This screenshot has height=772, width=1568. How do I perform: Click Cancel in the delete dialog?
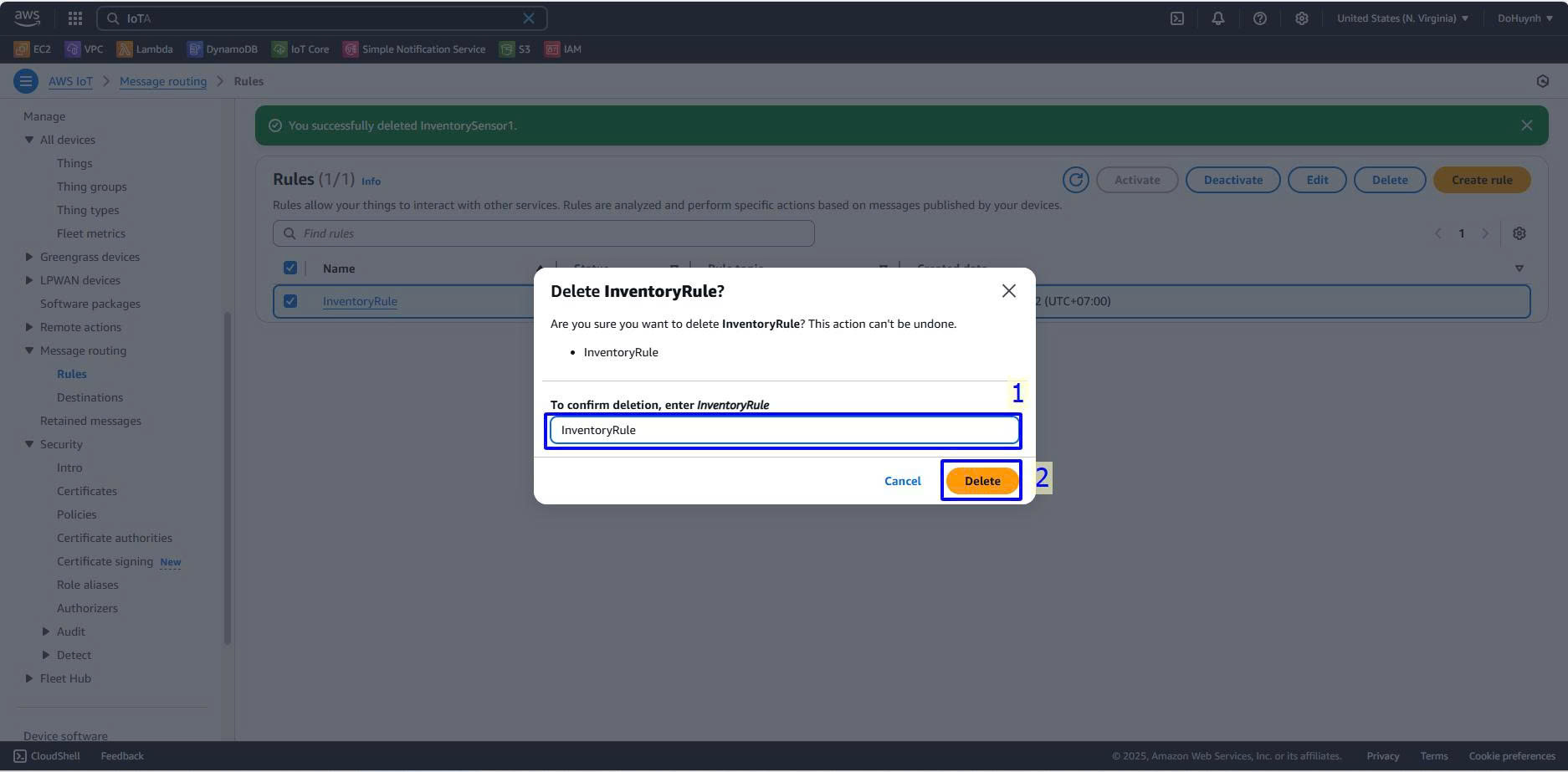pyautogui.click(x=902, y=481)
